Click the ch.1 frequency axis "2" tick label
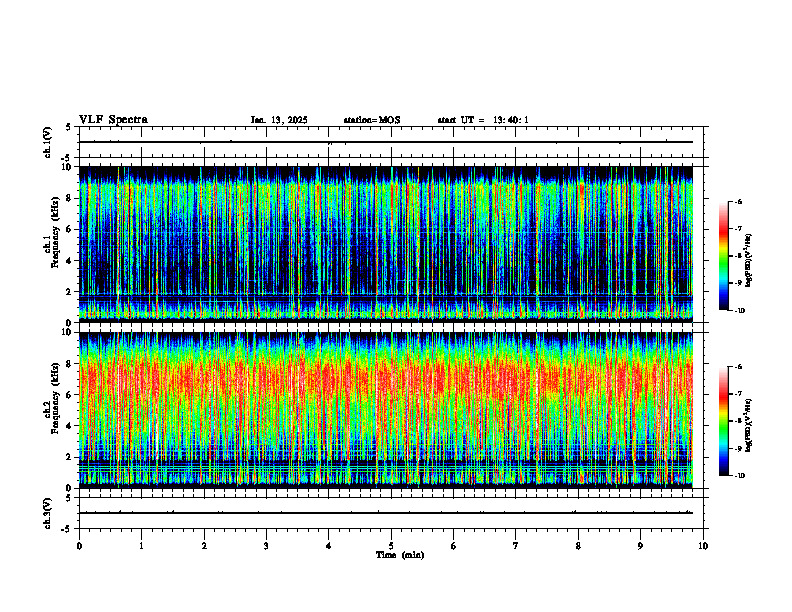This screenshot has height=612, width=792. 70,291
